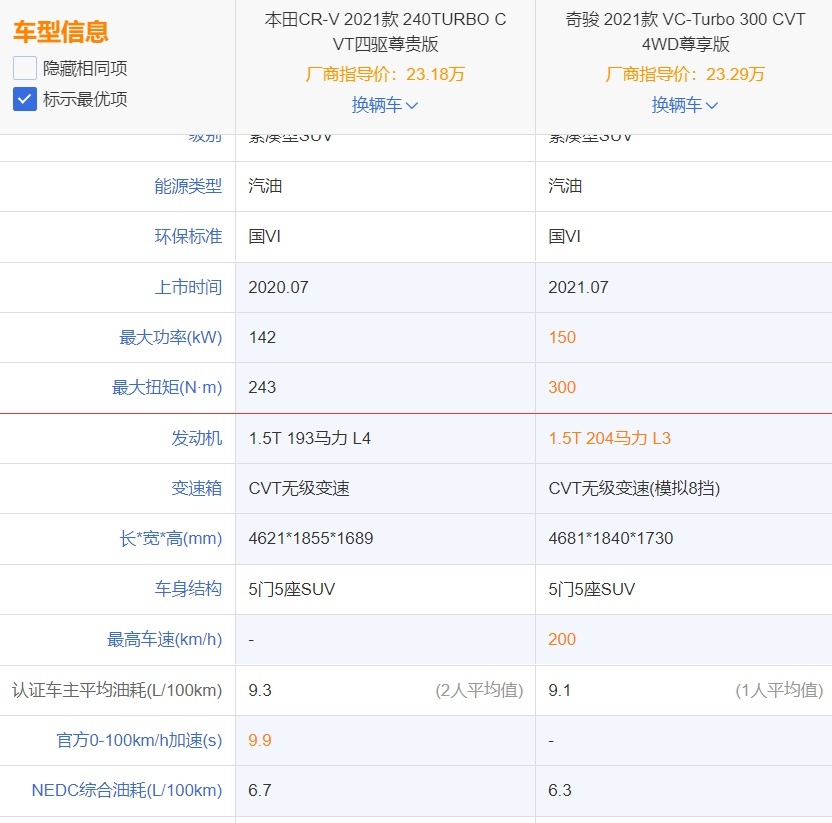Click the NEDC综合油耗(L/100km) row label
Screen dimensions: 832x823
127,790
